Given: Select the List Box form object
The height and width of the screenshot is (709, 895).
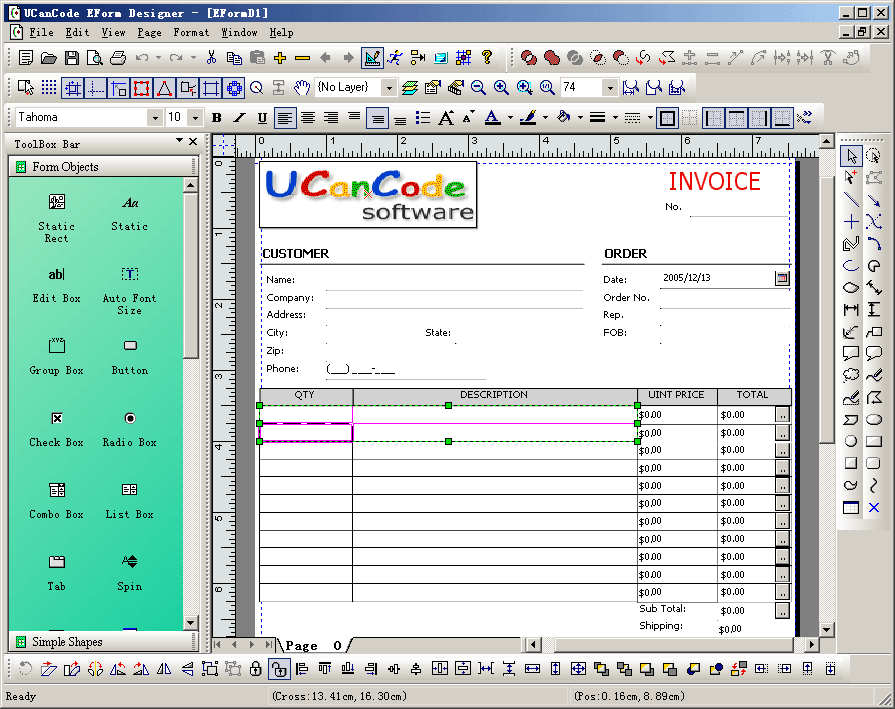Looking at the screenshot, I should tap(130, 501).
